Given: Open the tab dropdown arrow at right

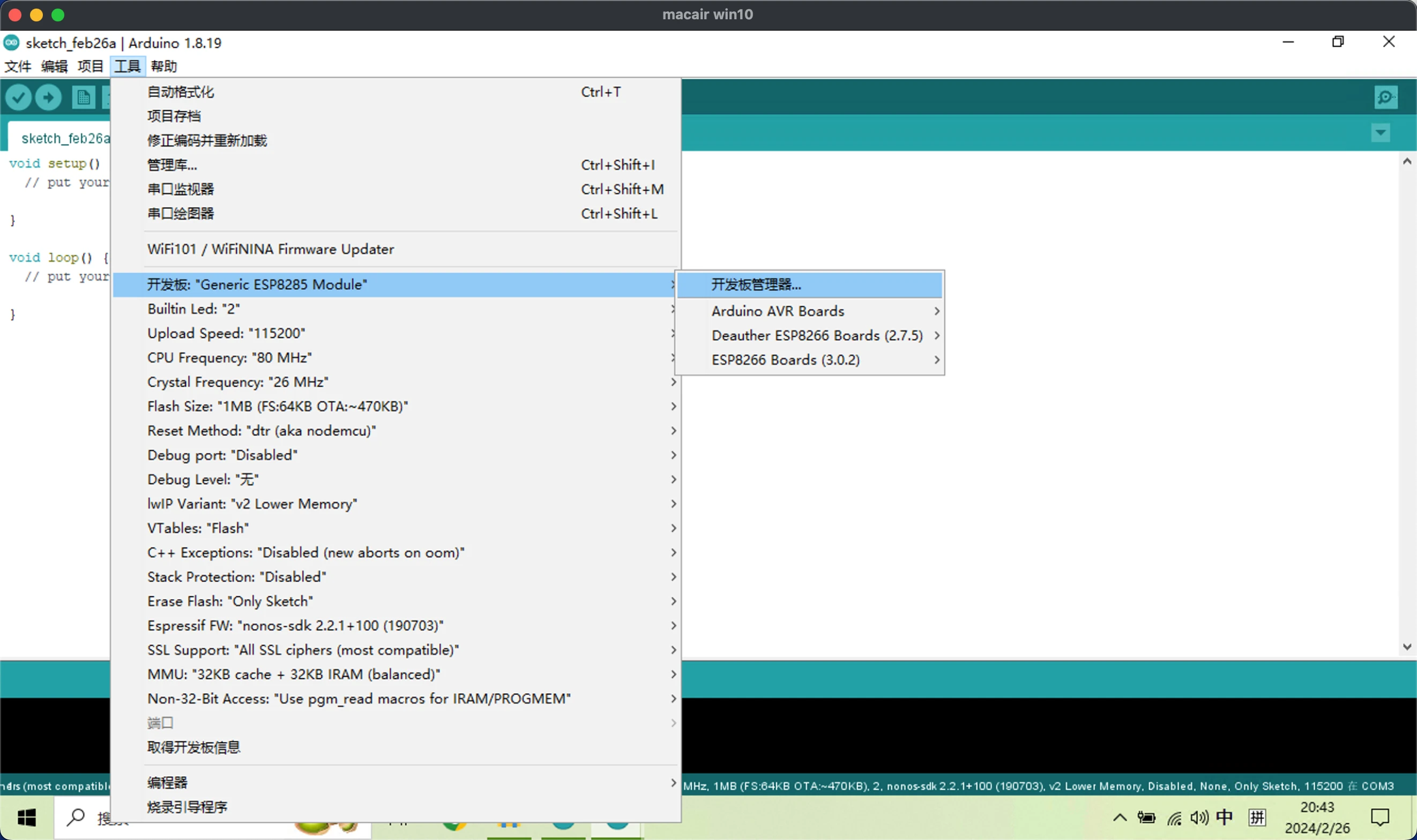Looking at the screenshot, I should [x=1380, y=133].
